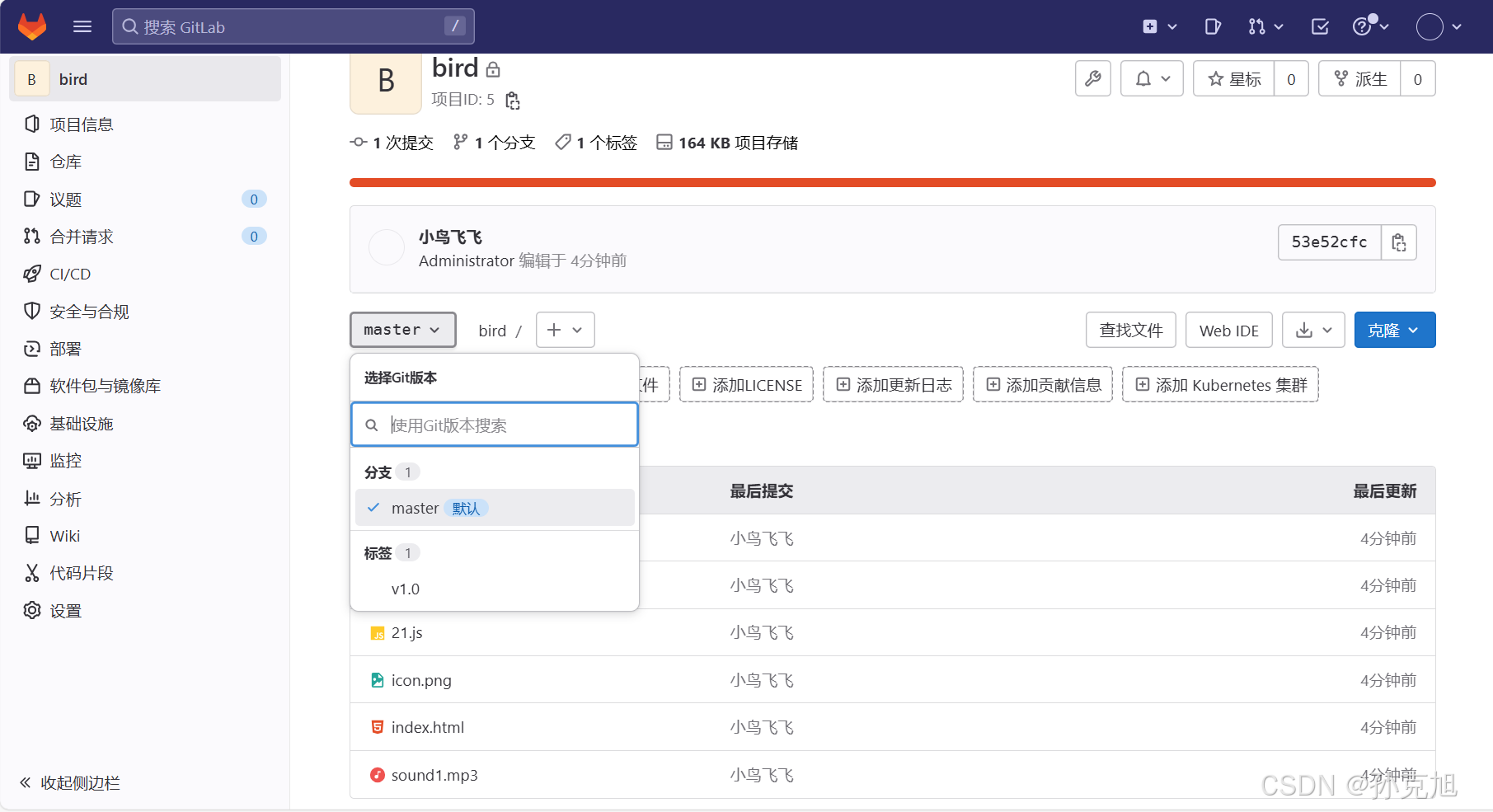Open file sound1.mp3
Image resolution: width=1493 pixels, height=812 pixels.
[434, 775]
